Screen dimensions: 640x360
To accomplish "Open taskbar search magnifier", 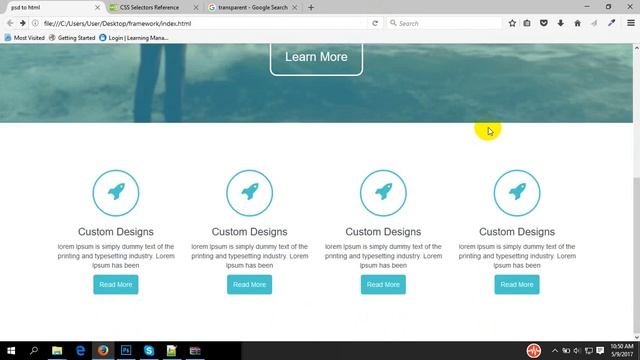I will tap(34, 351).
